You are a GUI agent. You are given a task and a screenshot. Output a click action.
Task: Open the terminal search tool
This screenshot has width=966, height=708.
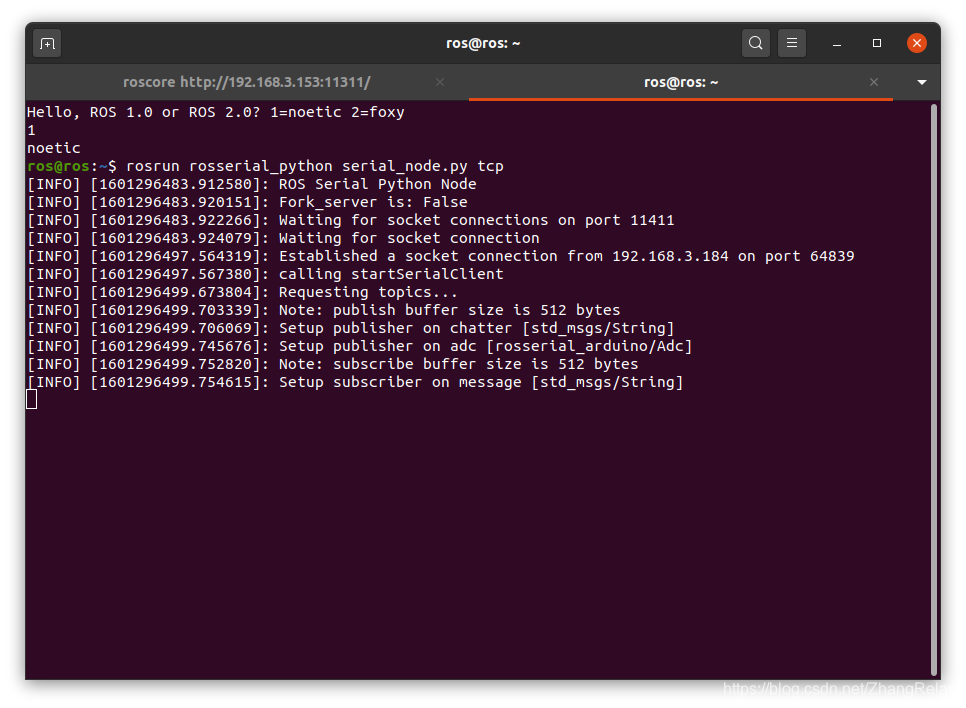pos(755,43)
